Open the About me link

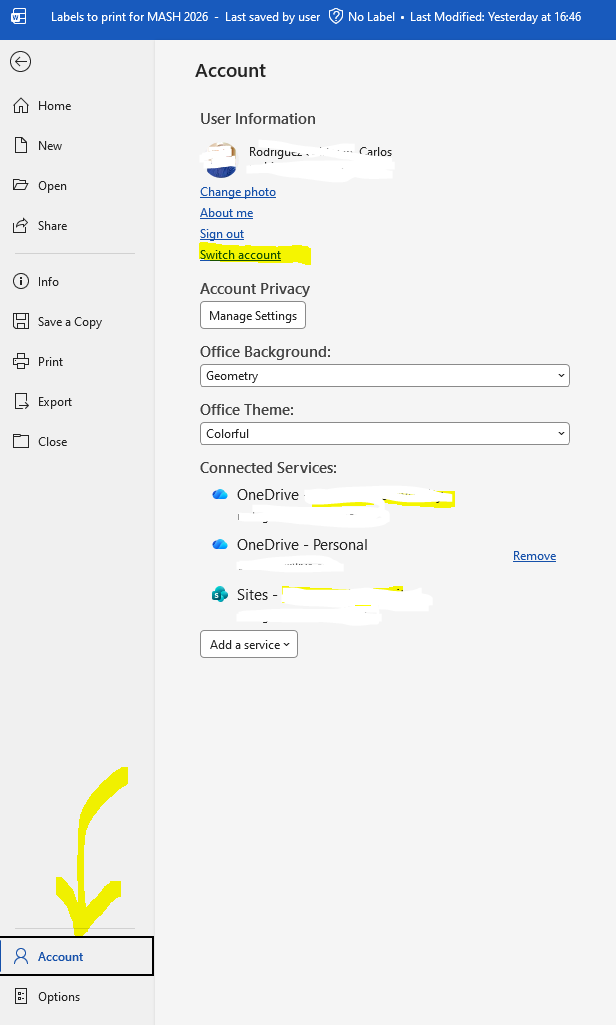[226, 213]
